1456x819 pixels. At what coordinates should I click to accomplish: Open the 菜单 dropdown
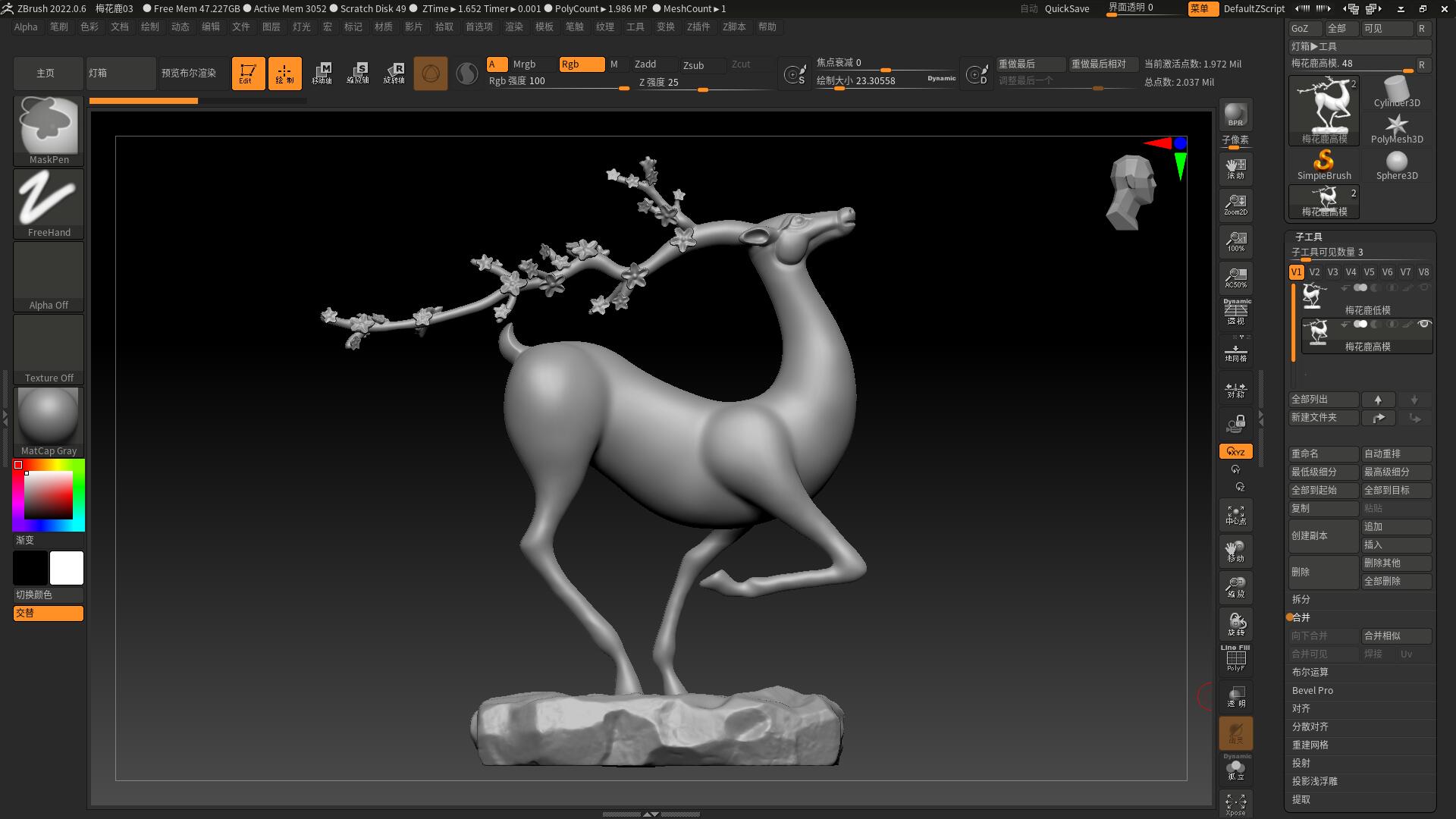point(1203,9)
